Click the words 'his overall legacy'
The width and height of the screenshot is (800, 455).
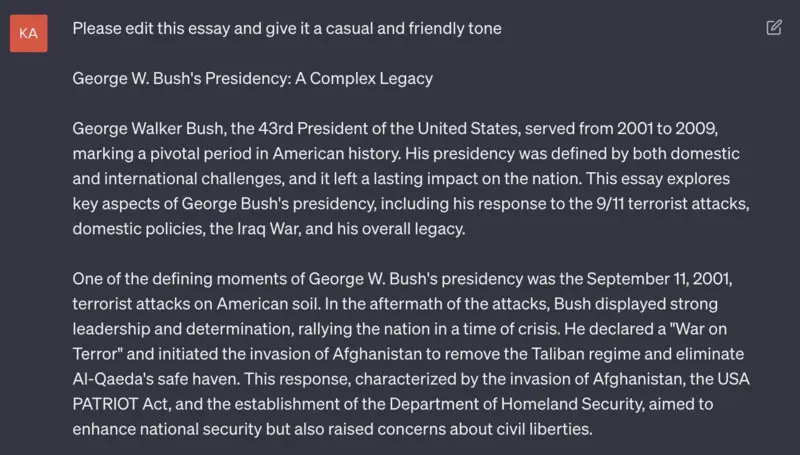(399, 229)
